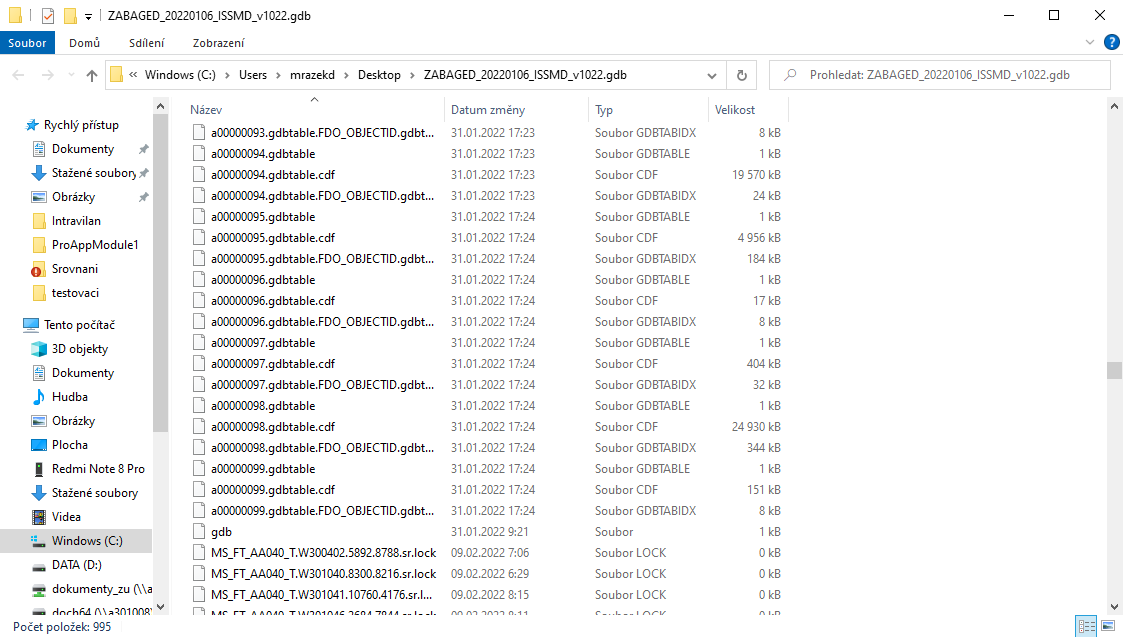Screen dimensions: 1124x637
Task: Click the Properties quick access toolbar icon
Action: (48, 15)
